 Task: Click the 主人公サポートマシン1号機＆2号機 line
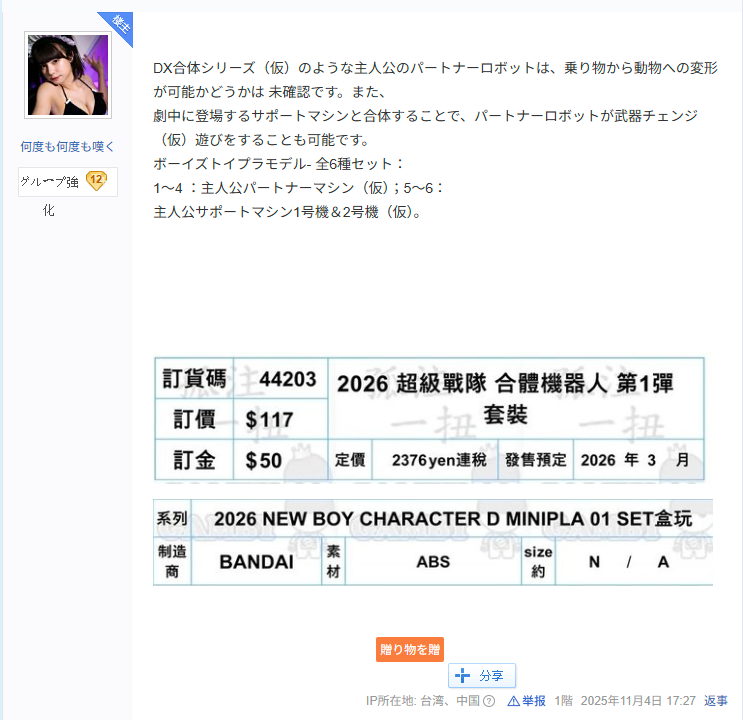[287, 212]
